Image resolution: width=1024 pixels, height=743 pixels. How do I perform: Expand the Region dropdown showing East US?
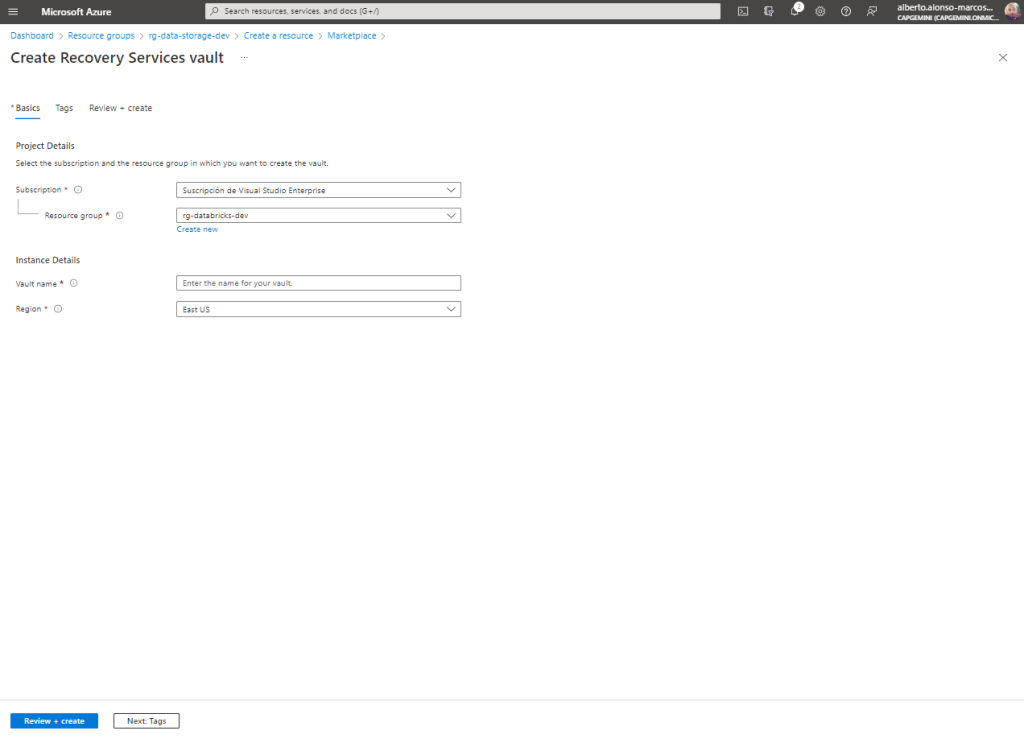(318, 309)
